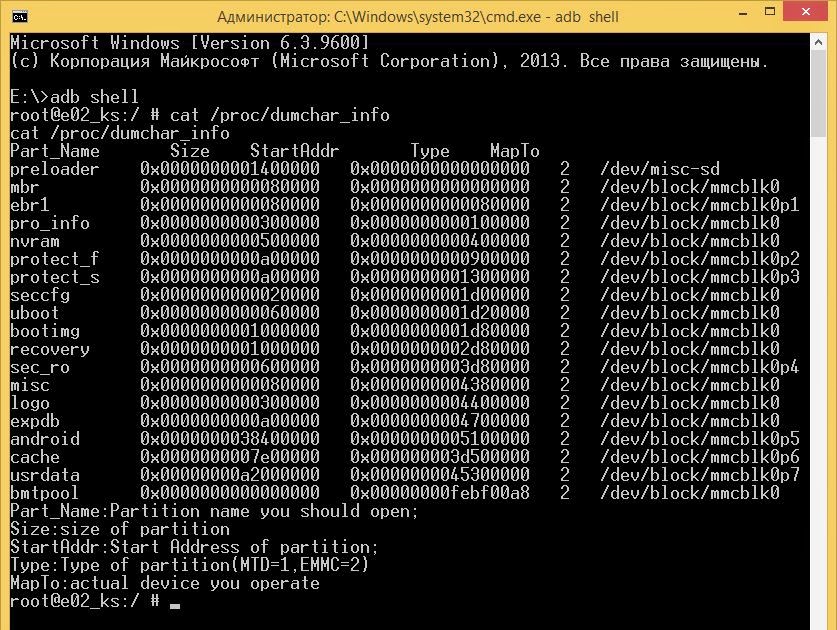This screenshot has height=630, width=837.
Task: Click the 'protect_f' partition name
Action: 54,259
